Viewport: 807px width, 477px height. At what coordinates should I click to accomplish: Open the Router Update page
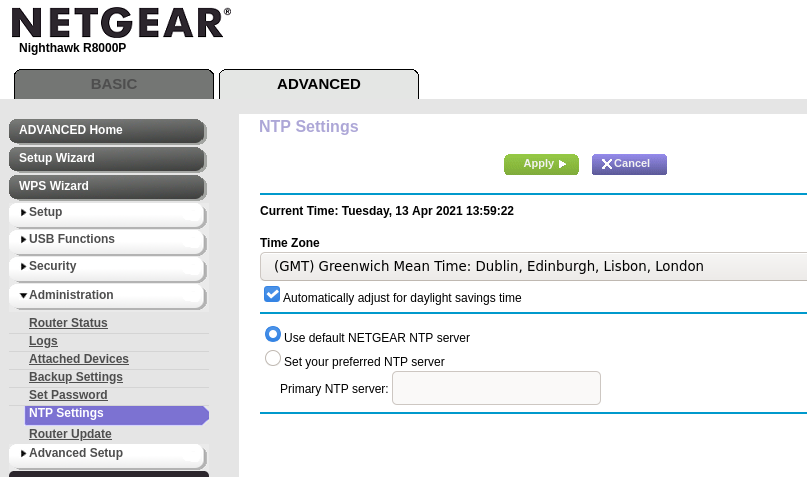pyautogui.click(x=70, y=434)
